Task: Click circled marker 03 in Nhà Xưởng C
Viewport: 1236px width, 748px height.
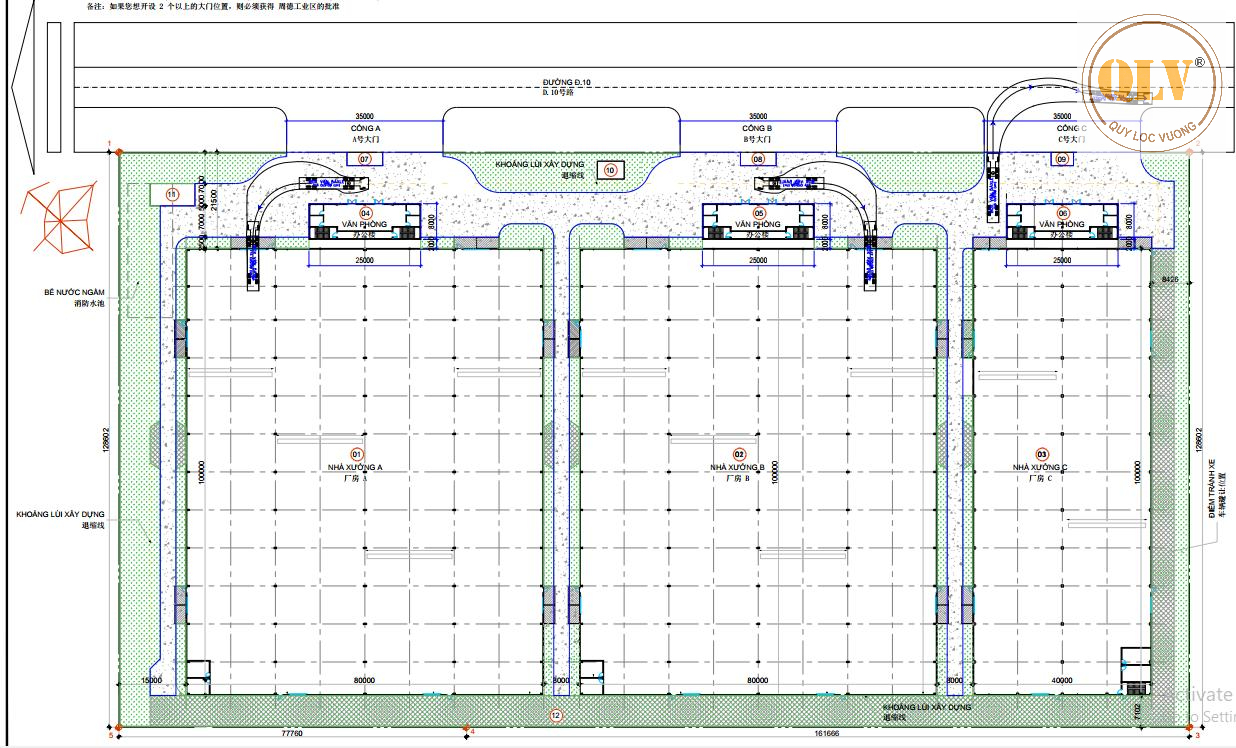Action: point(1042,454)
